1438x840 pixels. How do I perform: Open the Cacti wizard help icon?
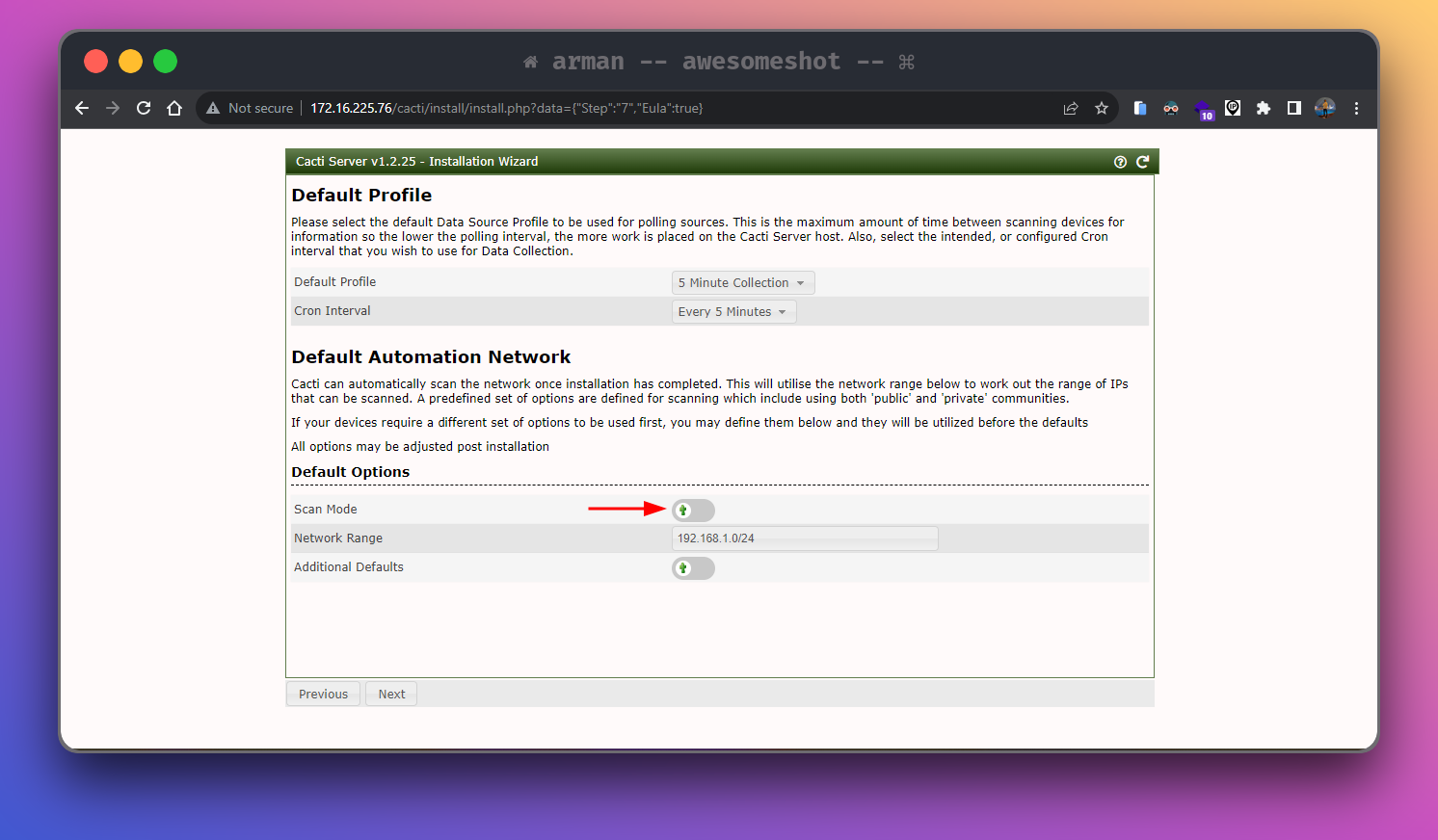(1120, 162)
